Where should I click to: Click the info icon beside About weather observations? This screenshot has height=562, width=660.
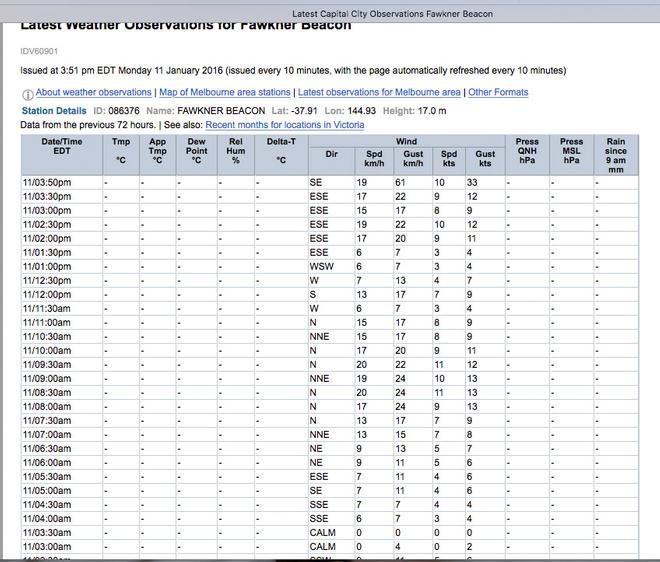(27, 95)
